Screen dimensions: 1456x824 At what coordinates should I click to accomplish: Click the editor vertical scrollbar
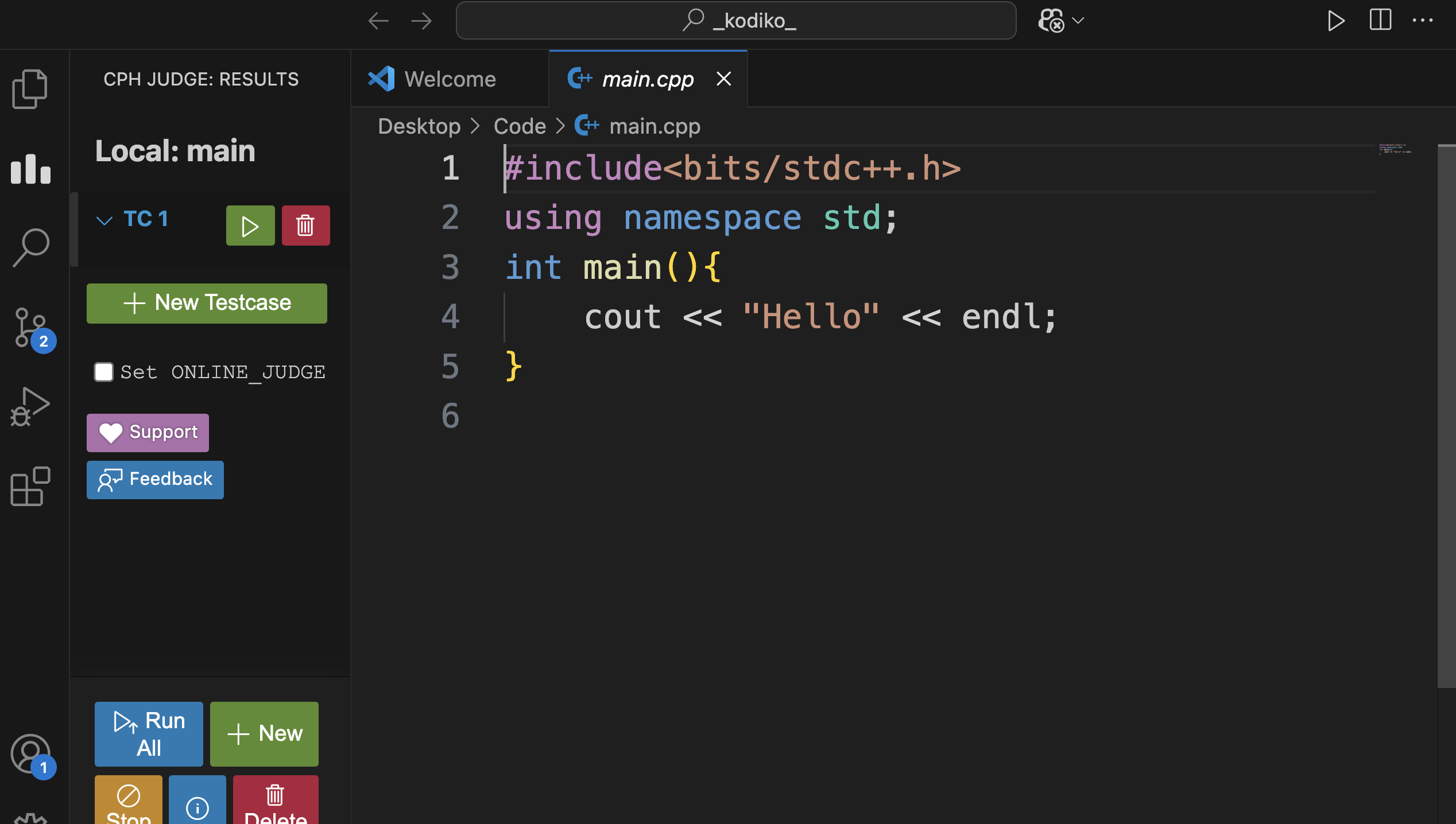(x=1446, y=415)
